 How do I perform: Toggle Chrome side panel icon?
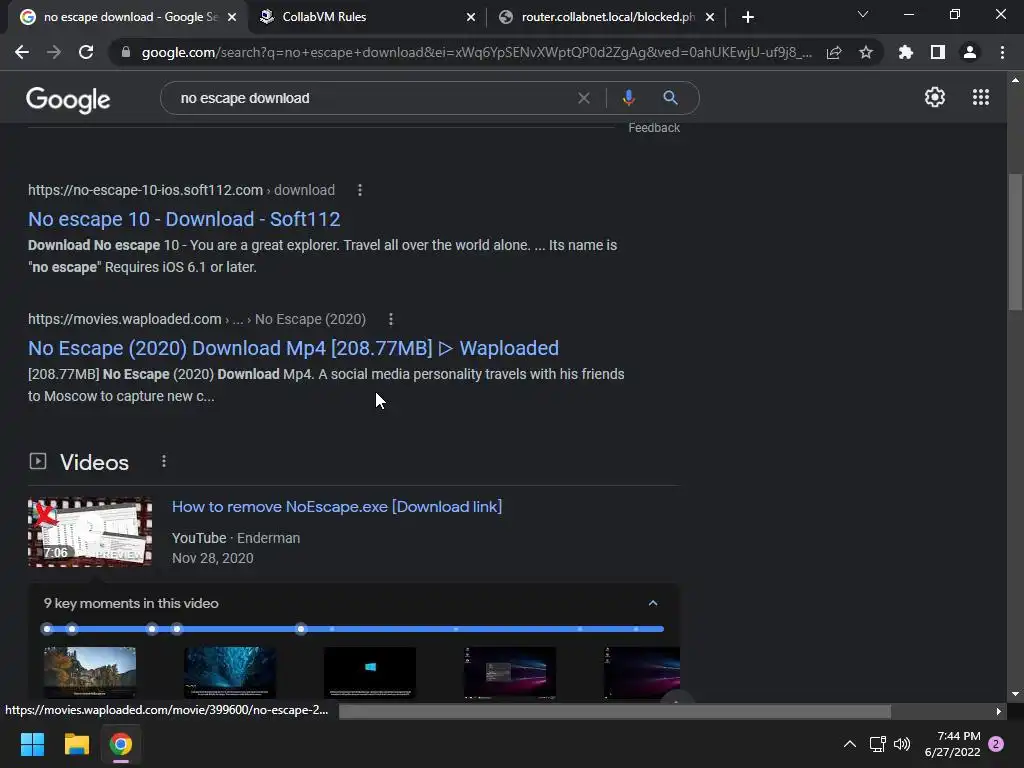tap(938, 52)
